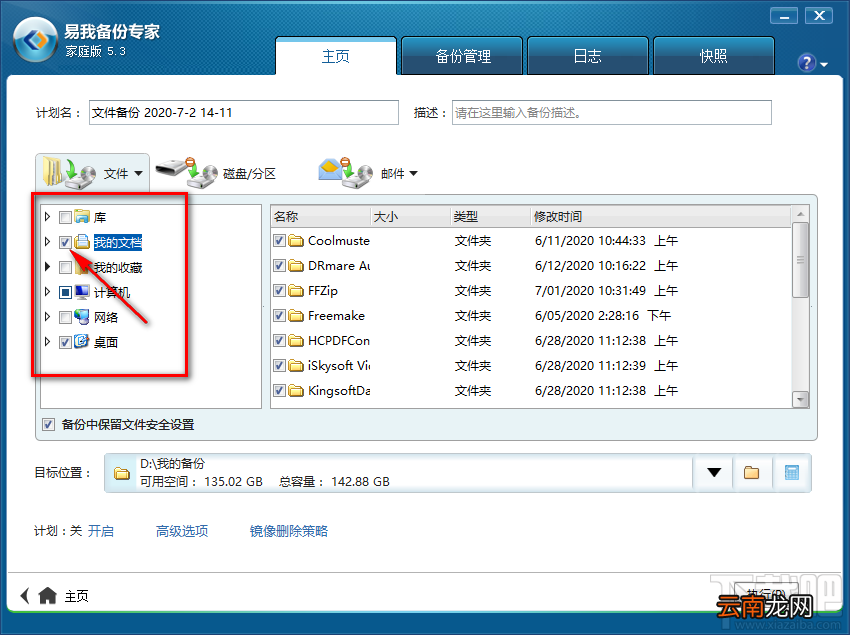Image resolution: width=850 pixels, height=635 pixels.
Task: Click the home icon in the bottom bar
Action: click(x=48, y=595)
